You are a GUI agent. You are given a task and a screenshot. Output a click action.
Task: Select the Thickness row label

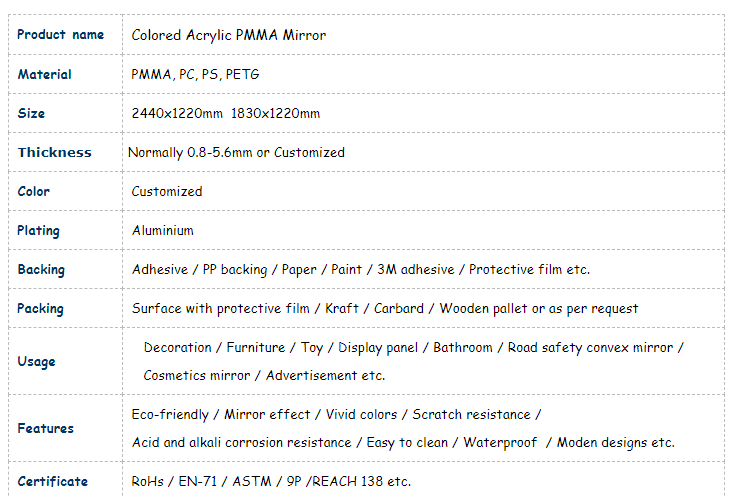coord(54,152)
